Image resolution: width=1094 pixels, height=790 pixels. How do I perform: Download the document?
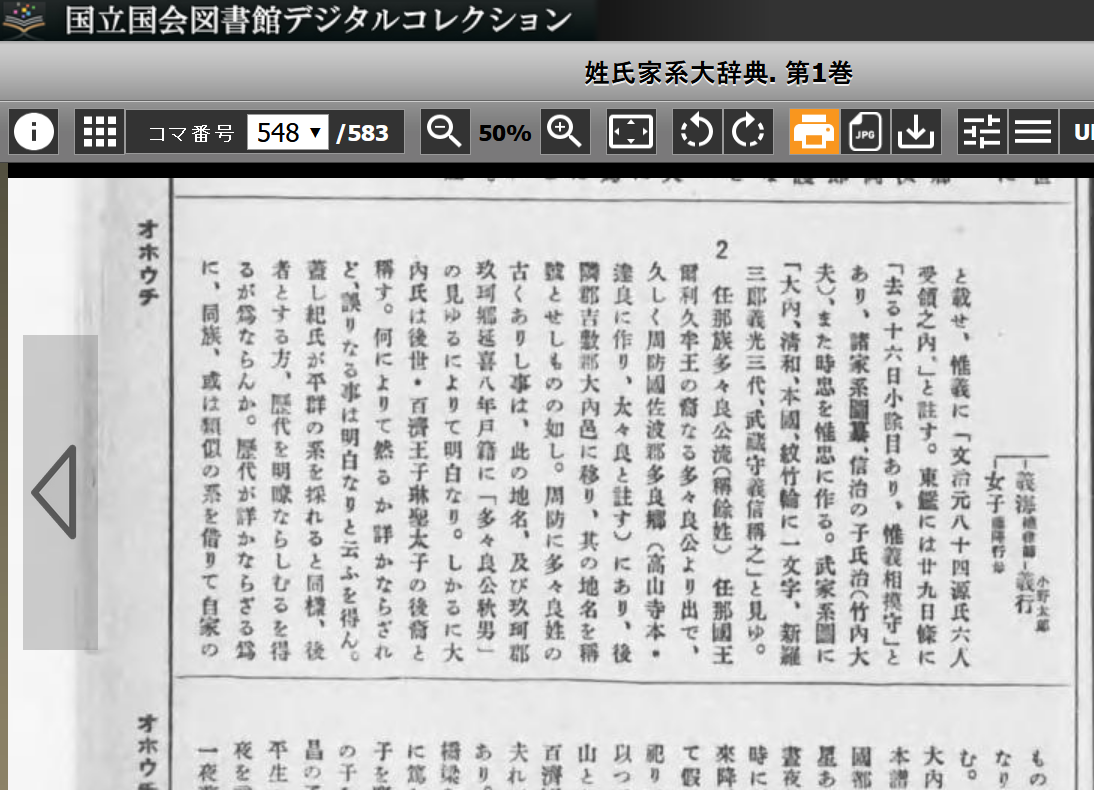(915, 132)
